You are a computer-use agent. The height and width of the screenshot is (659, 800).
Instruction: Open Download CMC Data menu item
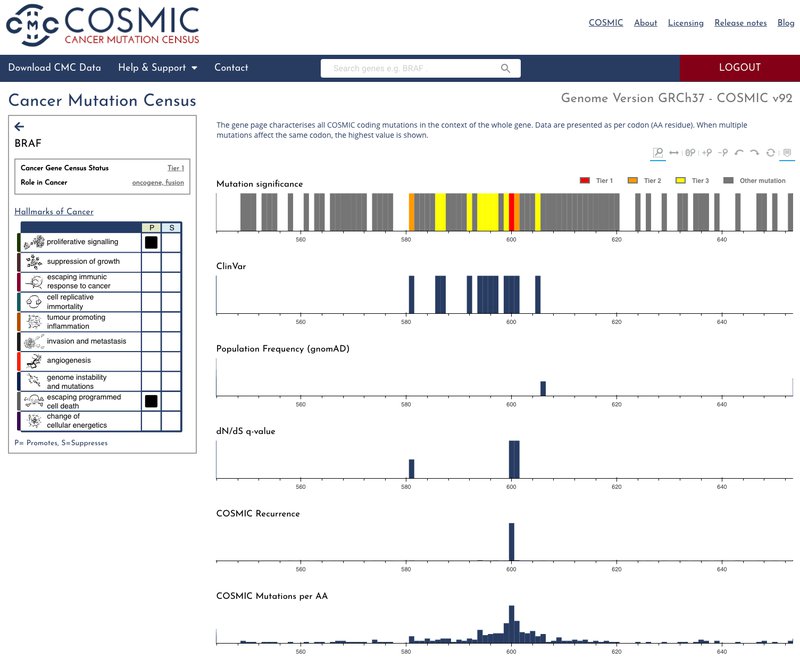tap(55, 68)
